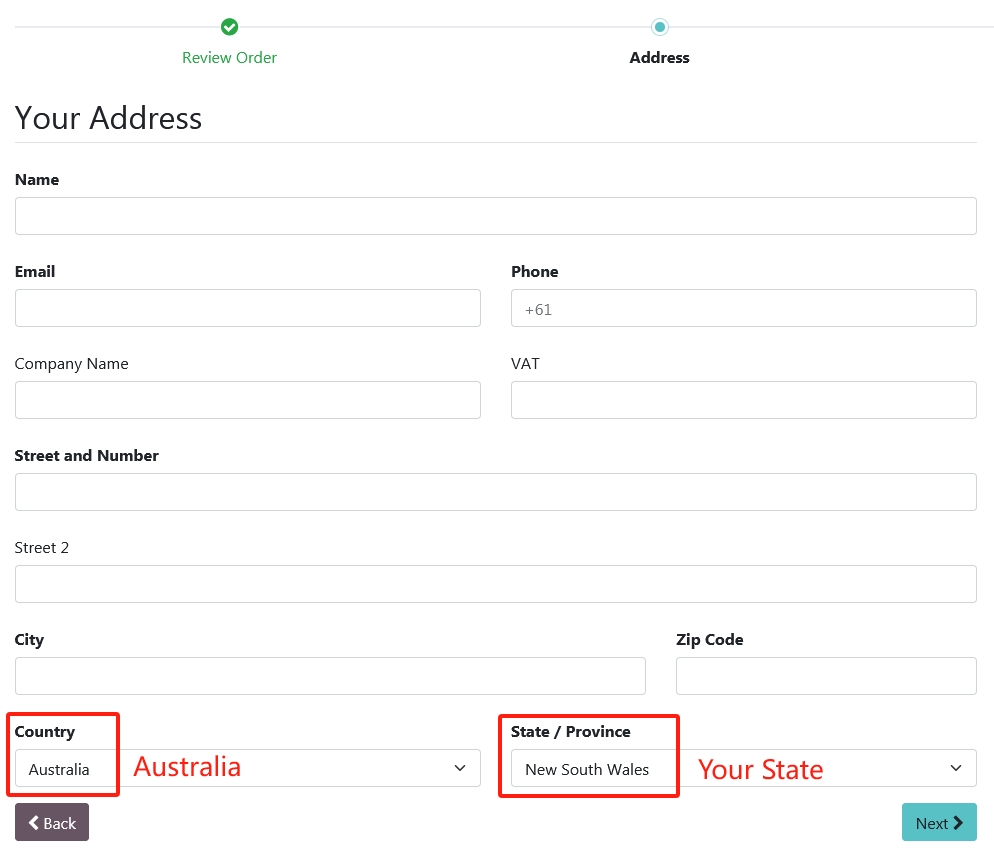Click the Zip Code input field
Image resolution: width=994 pixels, height=859 pixels.
[x=826, y=675]
